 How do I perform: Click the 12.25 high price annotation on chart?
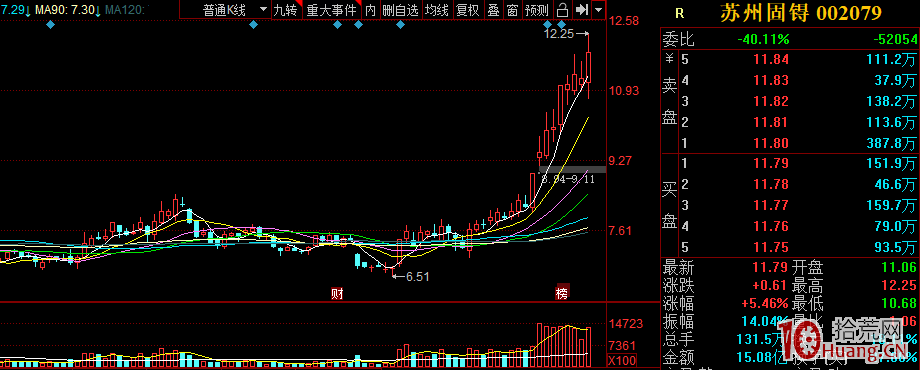558,34
